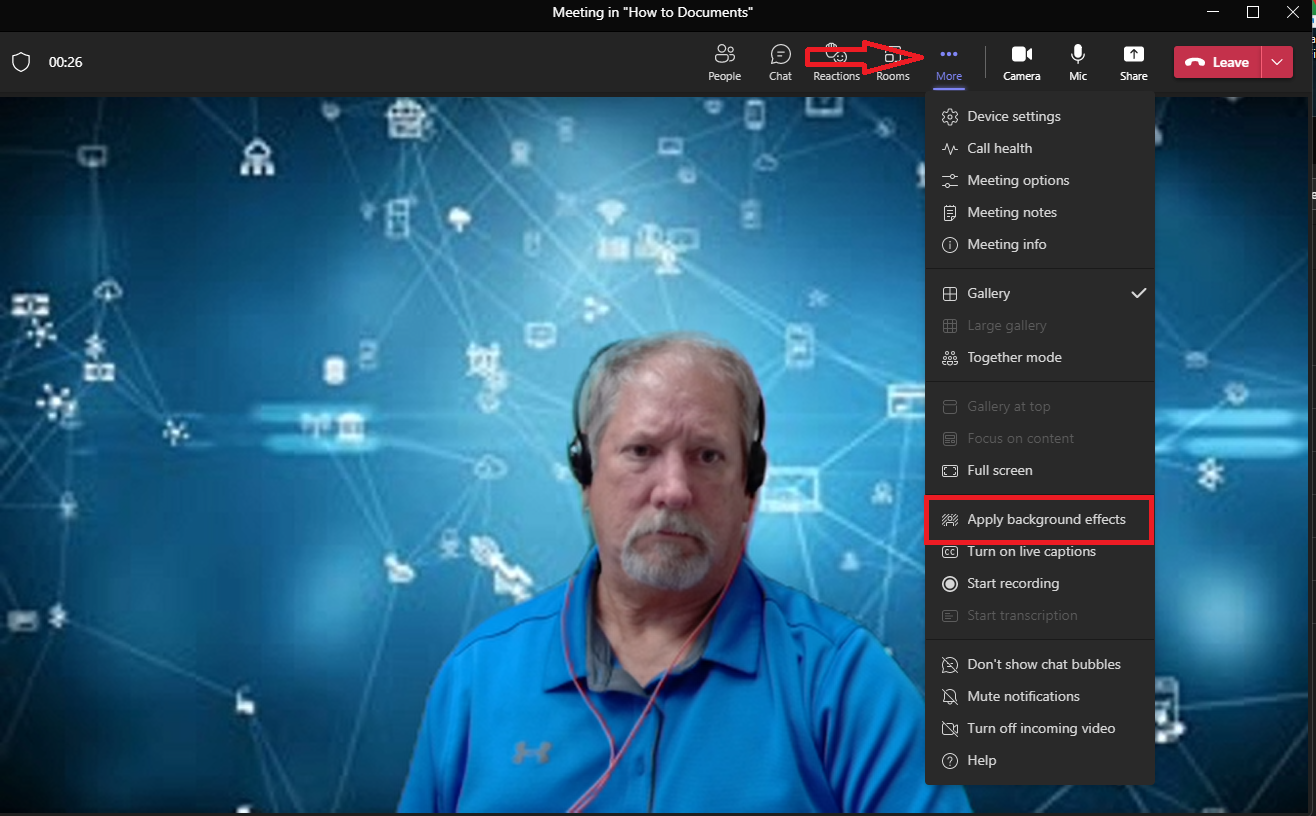The width and height of the screenshot is (1316, 816).
Task: Open Meeting notes
Action: click(x=1040, y=212)
